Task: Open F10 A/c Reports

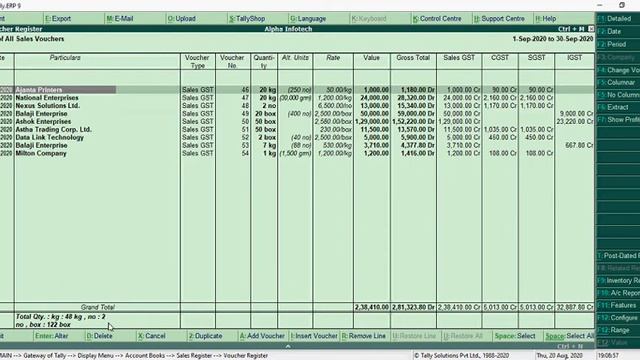Action: [x=618, y=293]
